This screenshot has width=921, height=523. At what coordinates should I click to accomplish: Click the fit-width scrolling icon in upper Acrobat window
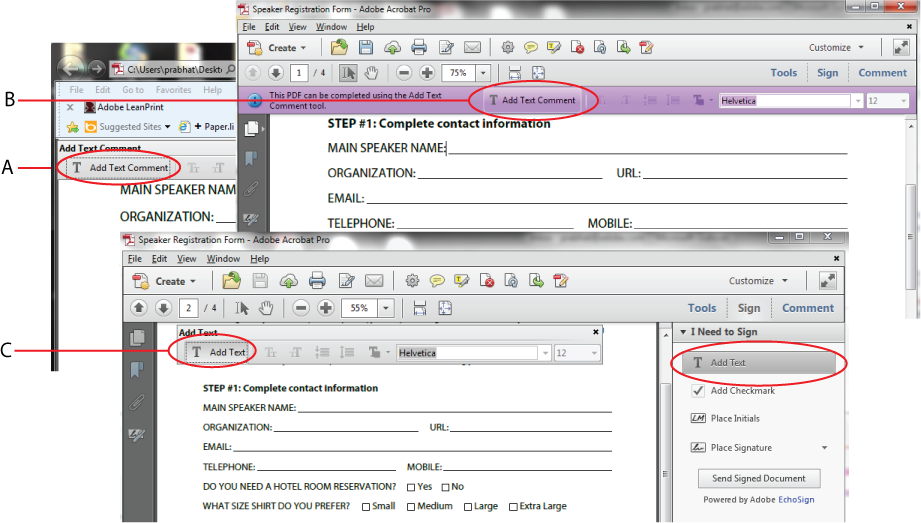tap(515, 73)
